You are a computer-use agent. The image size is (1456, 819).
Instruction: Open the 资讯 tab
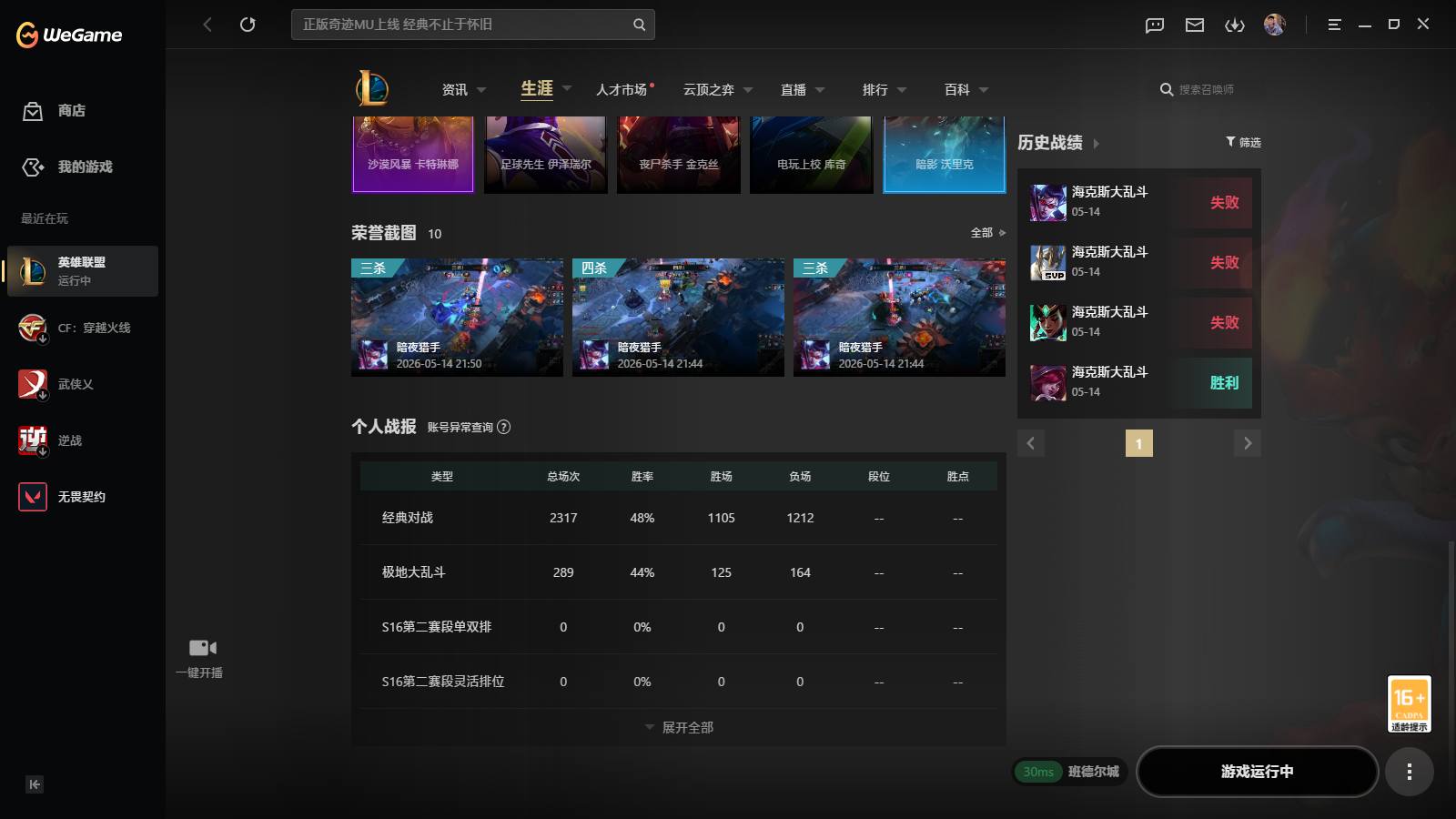(454, 89)
